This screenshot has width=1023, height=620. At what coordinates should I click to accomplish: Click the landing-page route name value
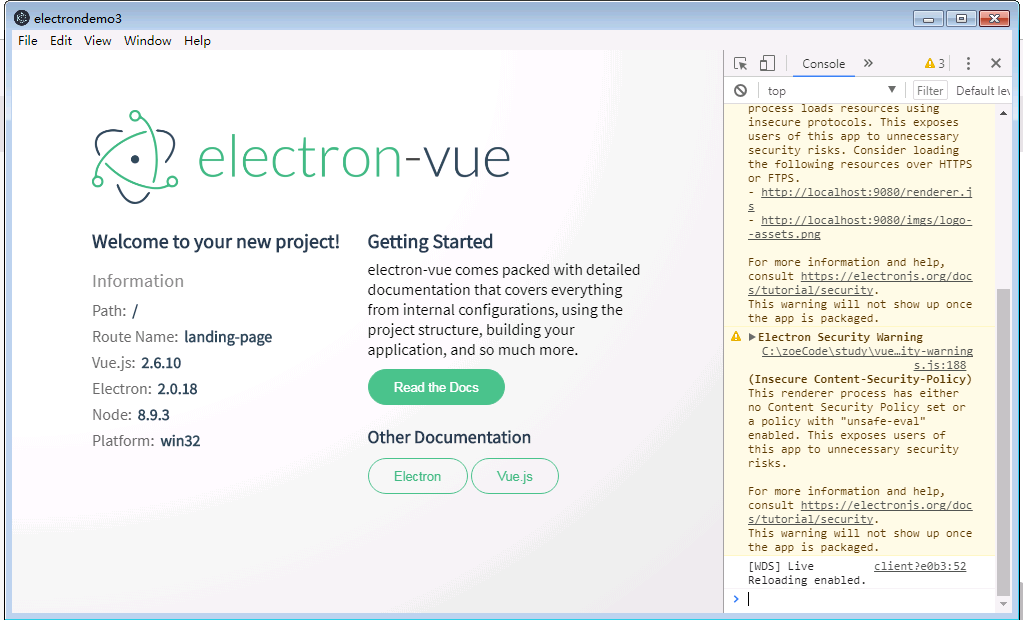(x=228, y=337)
